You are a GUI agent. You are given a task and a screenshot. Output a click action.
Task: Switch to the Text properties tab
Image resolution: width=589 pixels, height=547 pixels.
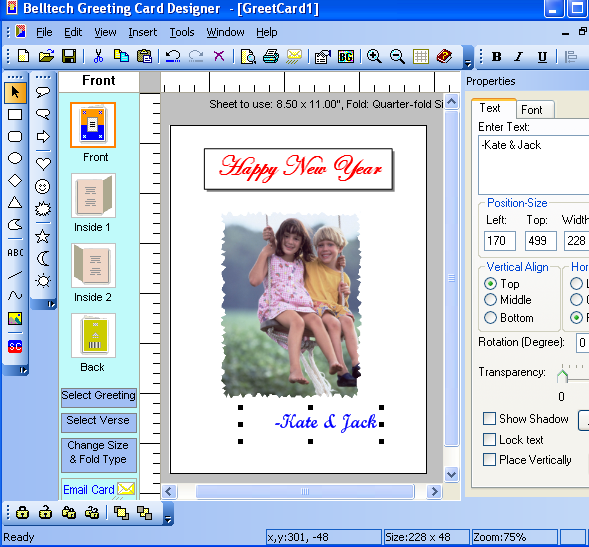click(494, 108)
